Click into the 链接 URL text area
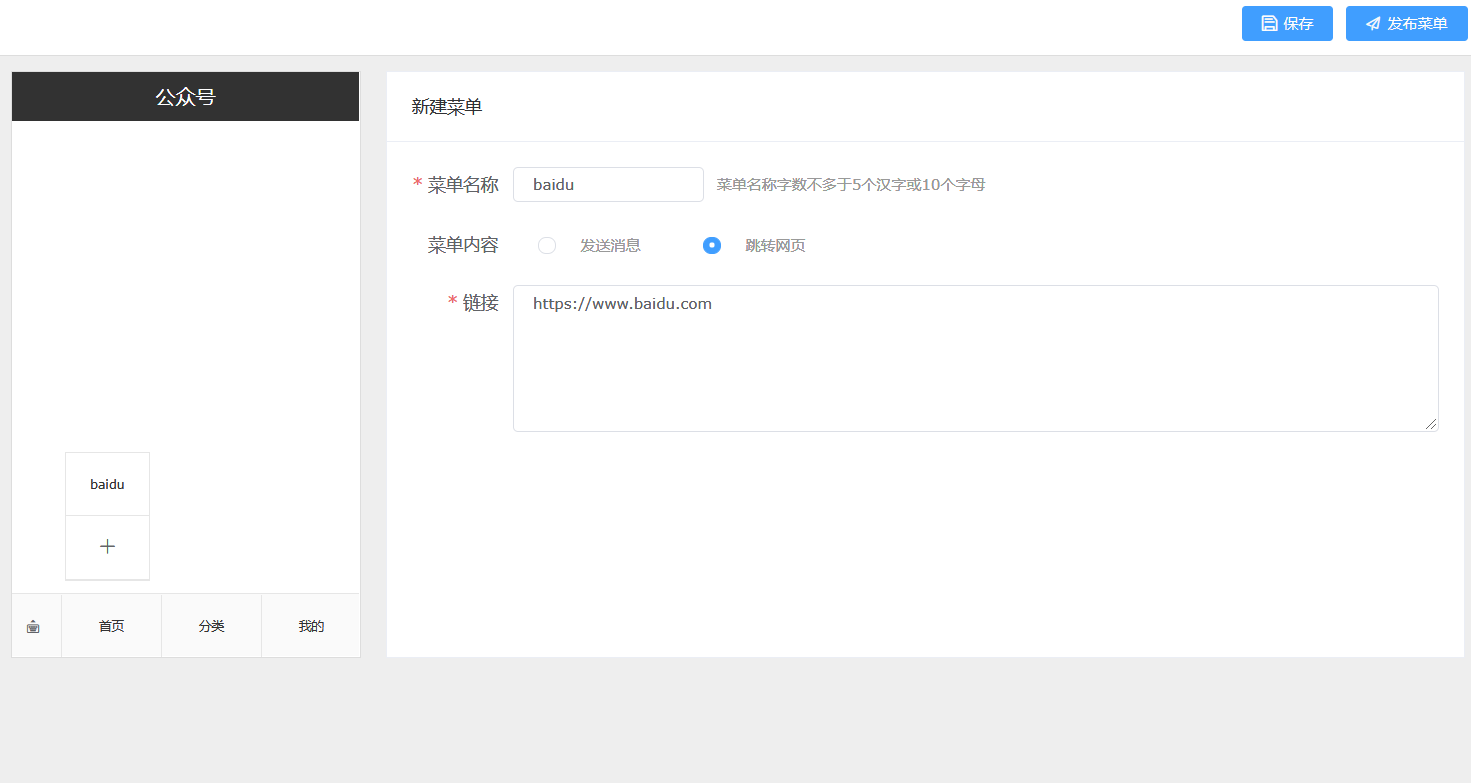This screenshot has width=1471, height=783. [975, 358]
